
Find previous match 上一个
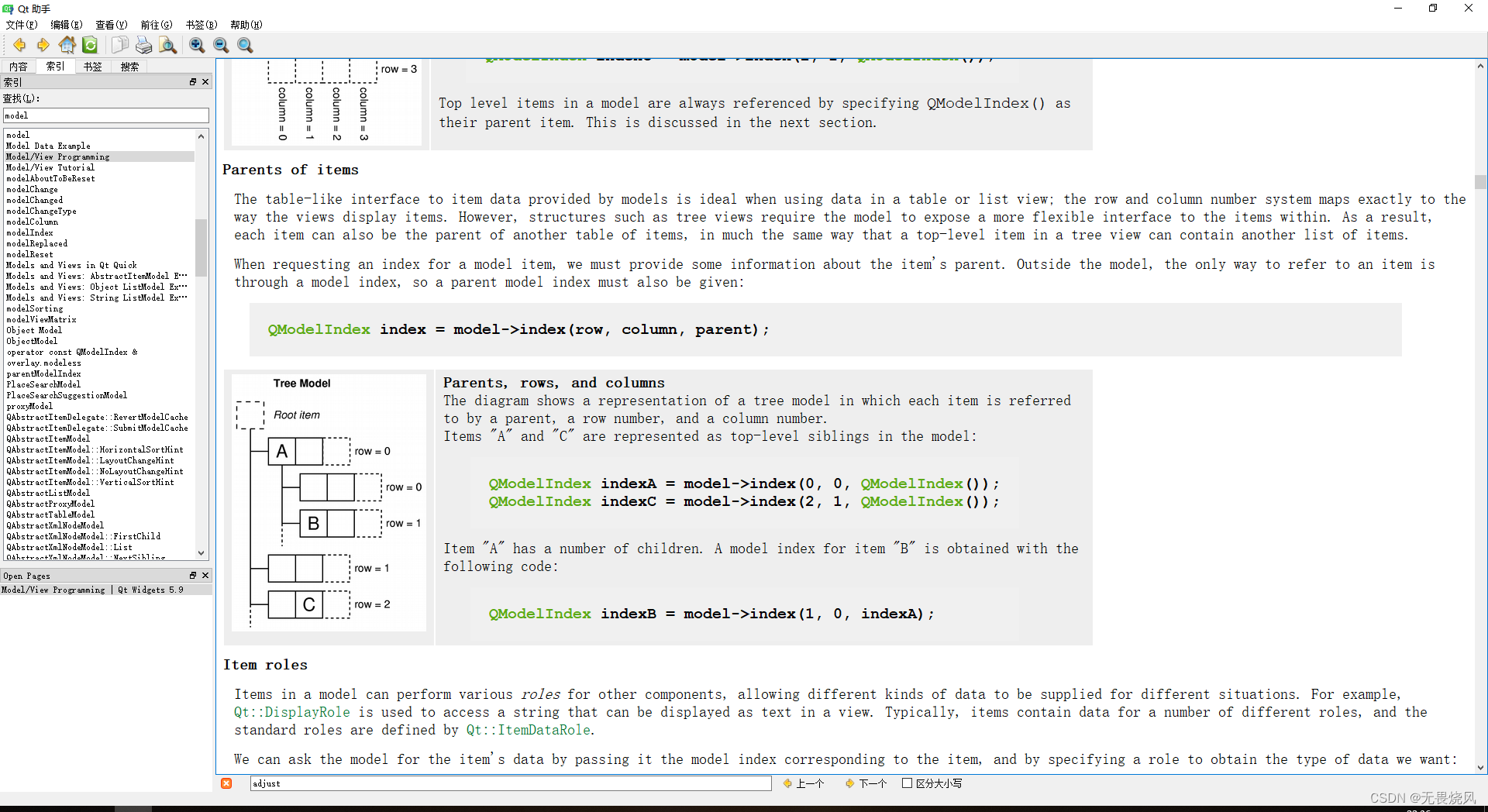[x=804, y=783]
